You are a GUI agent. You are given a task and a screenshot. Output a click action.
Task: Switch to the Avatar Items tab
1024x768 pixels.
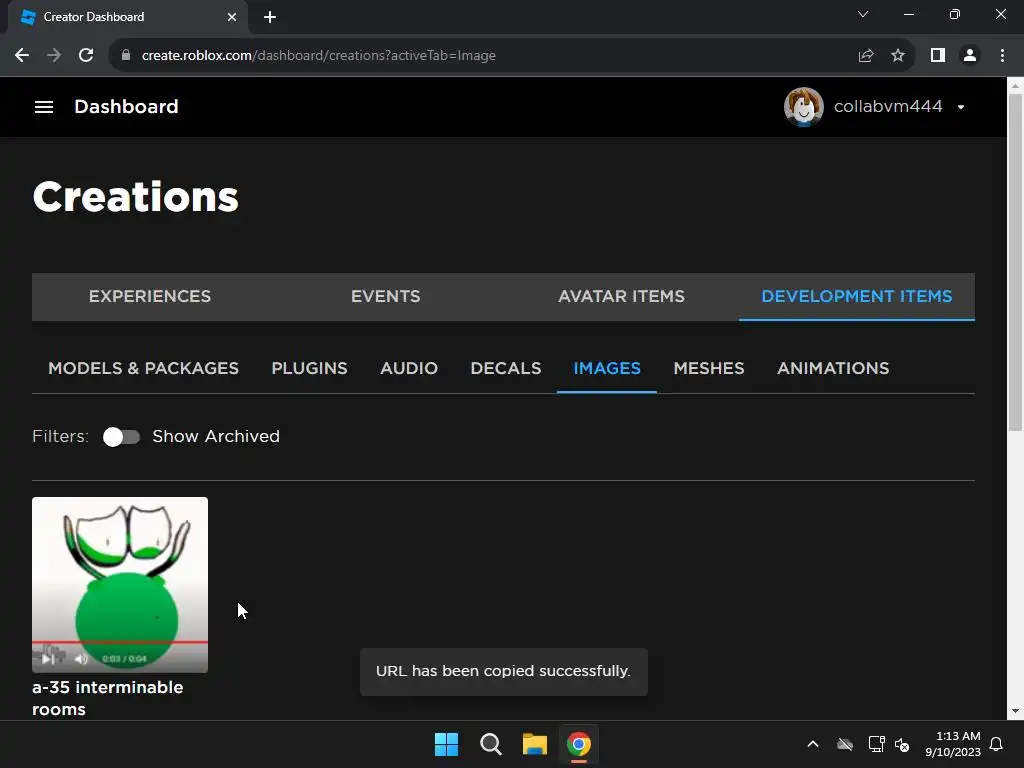[x=621, y=296]
